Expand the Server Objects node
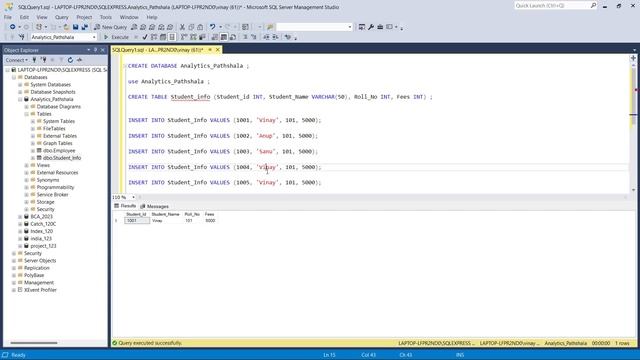640x360 pixels. (14, 260)
